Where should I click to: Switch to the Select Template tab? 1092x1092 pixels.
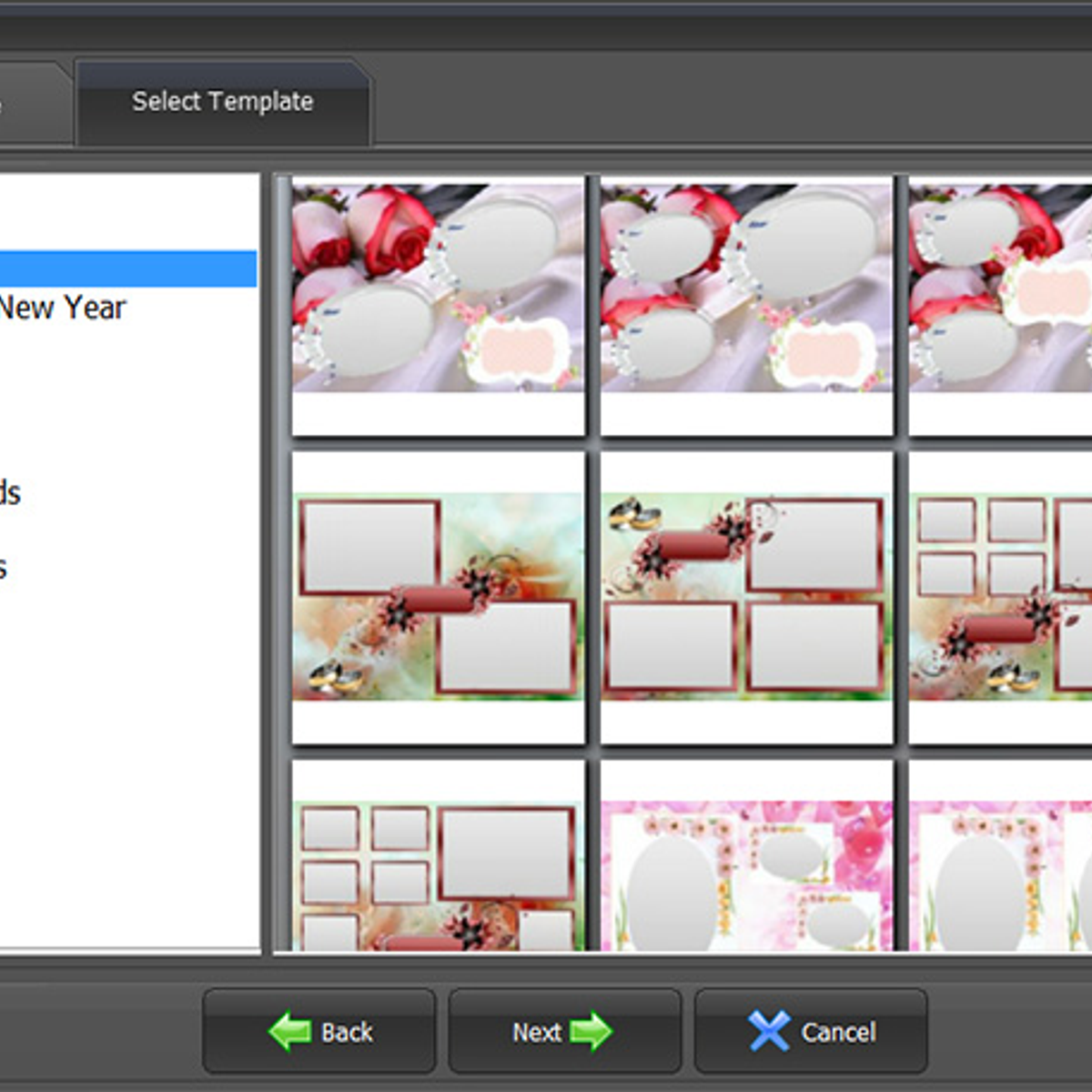tap(222, 102)
